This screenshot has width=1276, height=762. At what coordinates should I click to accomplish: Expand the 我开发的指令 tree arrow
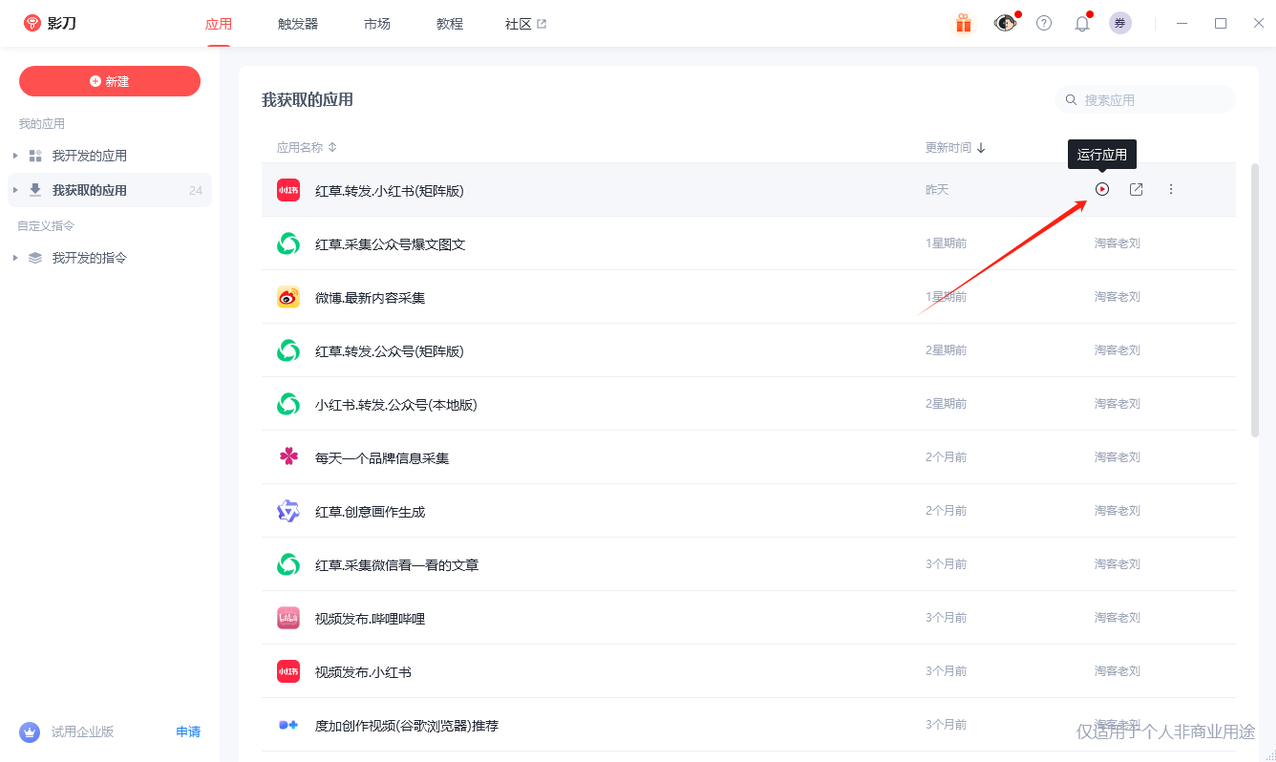click(x=15, y=258)
